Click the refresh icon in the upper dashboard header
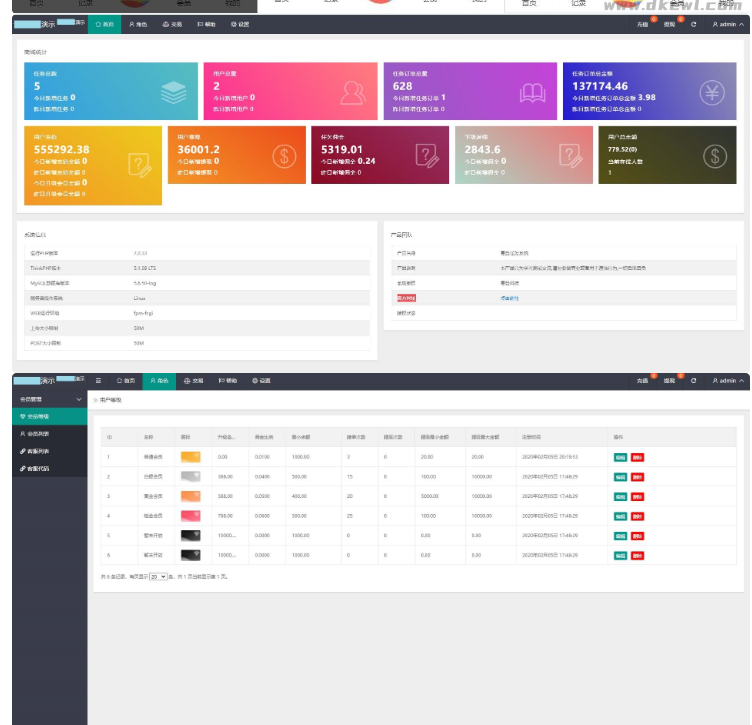Image resolution: width=752 pixels, height=725 pixels. tap(694, 24)
